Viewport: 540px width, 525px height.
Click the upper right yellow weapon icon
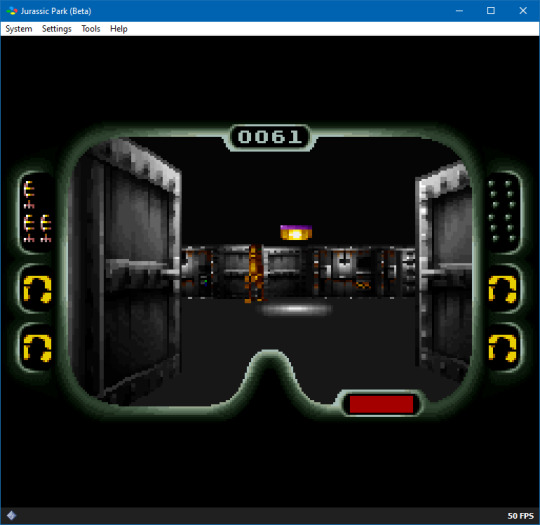point(502,289)
